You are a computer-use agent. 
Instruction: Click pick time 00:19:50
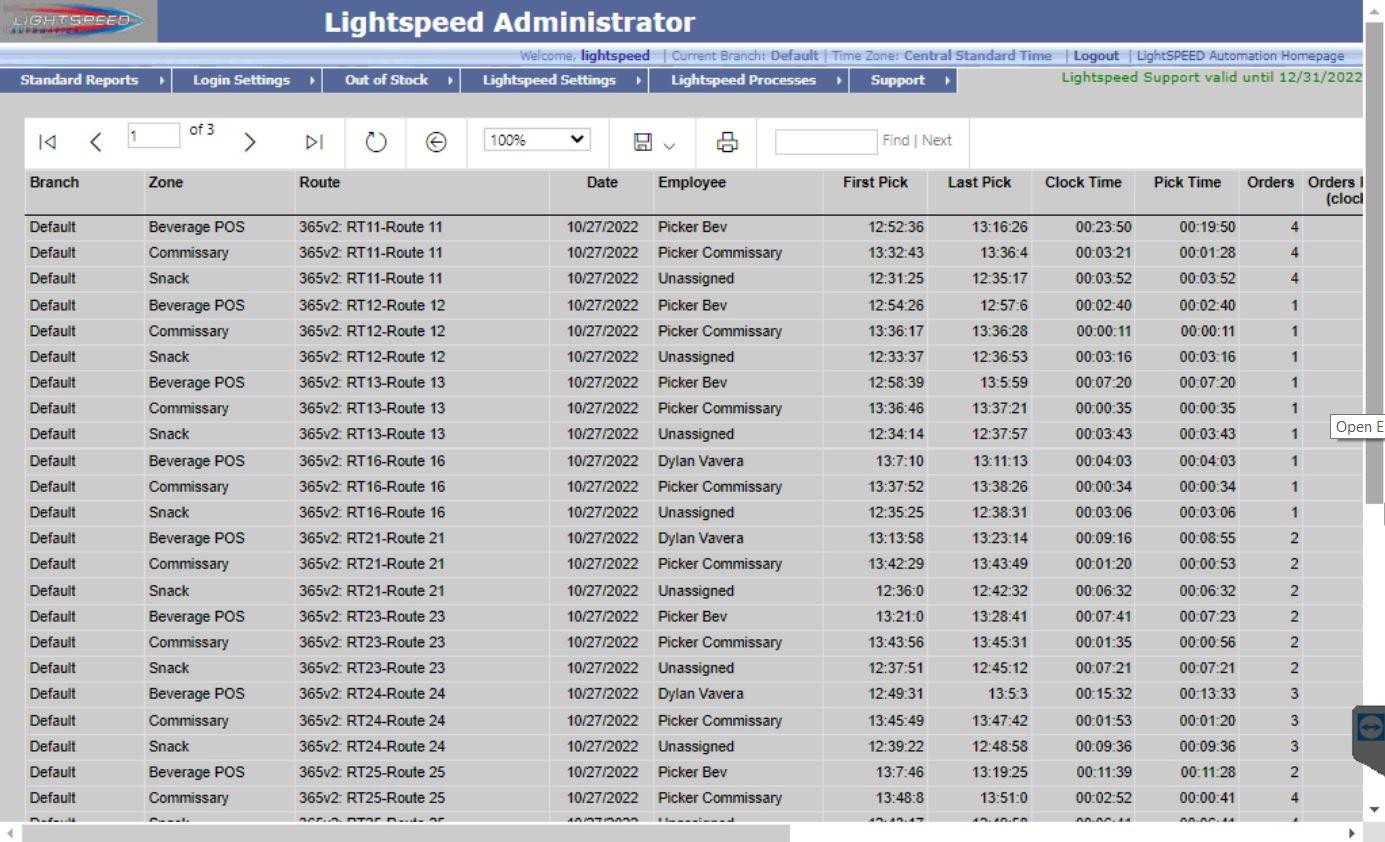pyautogui.click(x=1208, y=227)
